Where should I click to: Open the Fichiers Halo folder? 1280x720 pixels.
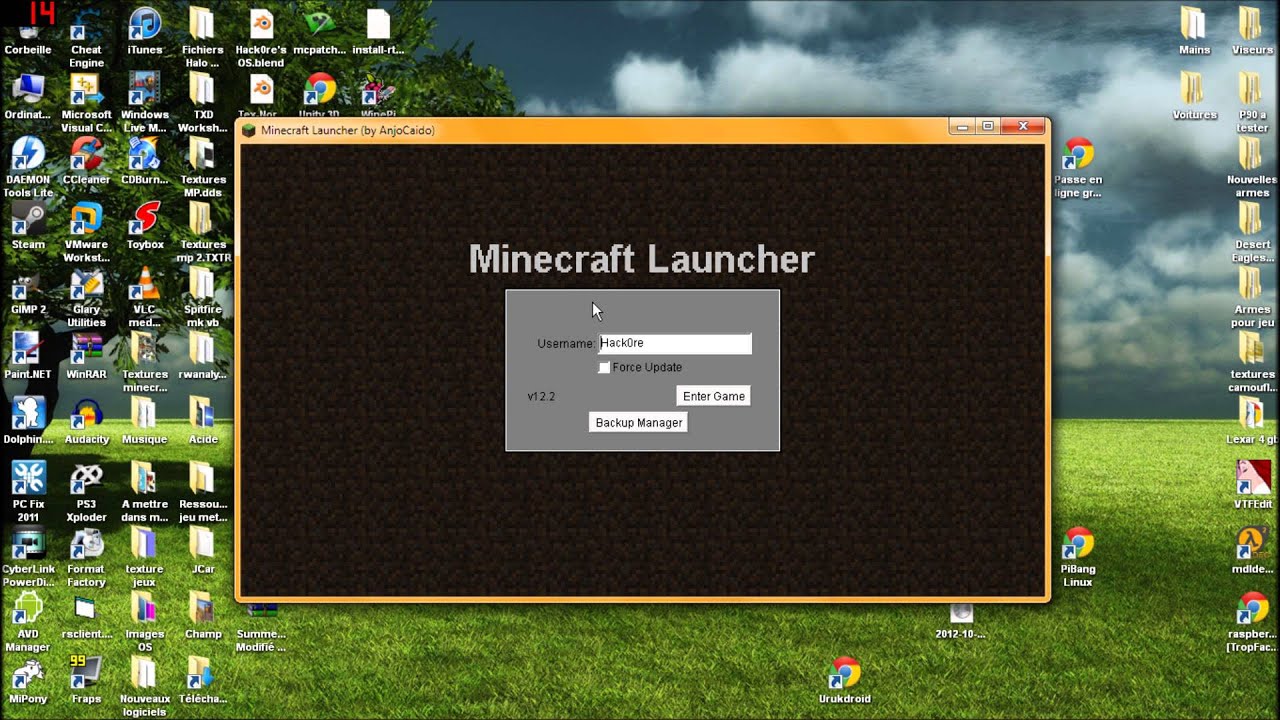coord(203,37)
